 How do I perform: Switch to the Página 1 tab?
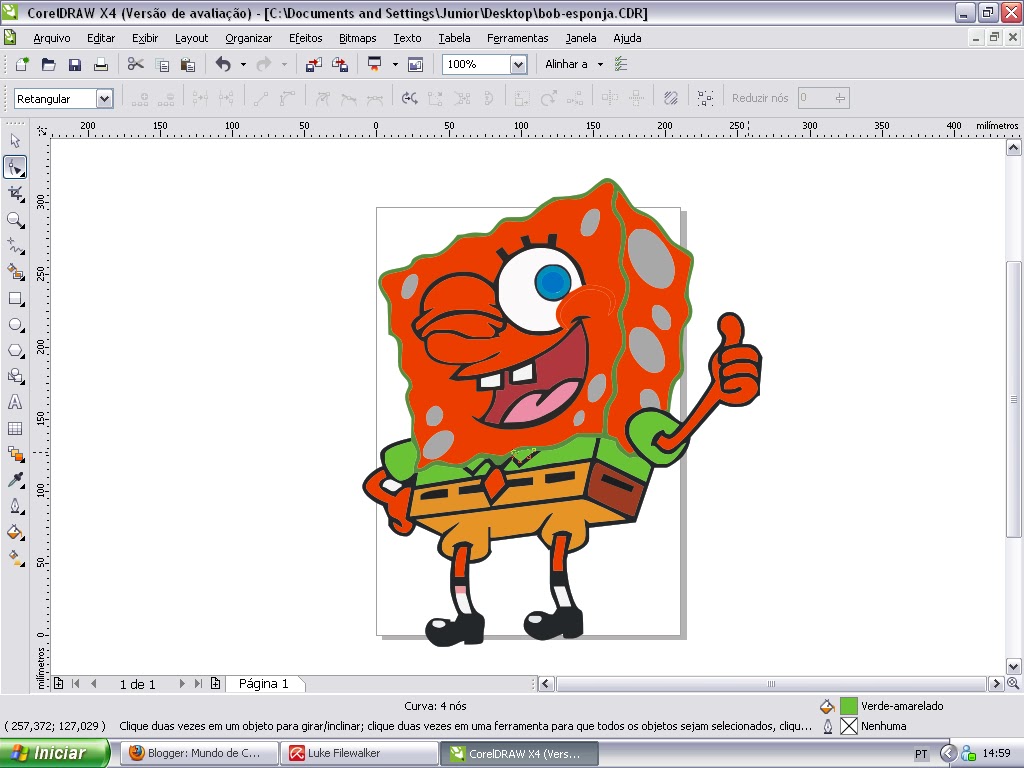[x=264, y=684]
